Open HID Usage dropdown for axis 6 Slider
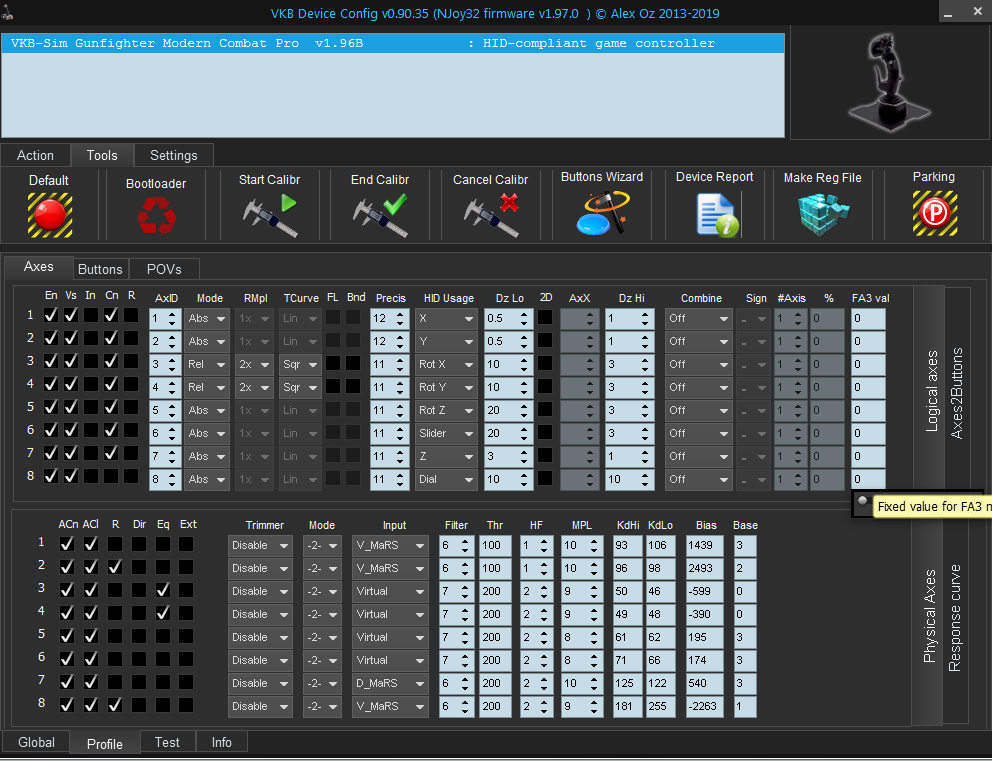The height and width of the screenshot is (761, 992). pos(446,433)
